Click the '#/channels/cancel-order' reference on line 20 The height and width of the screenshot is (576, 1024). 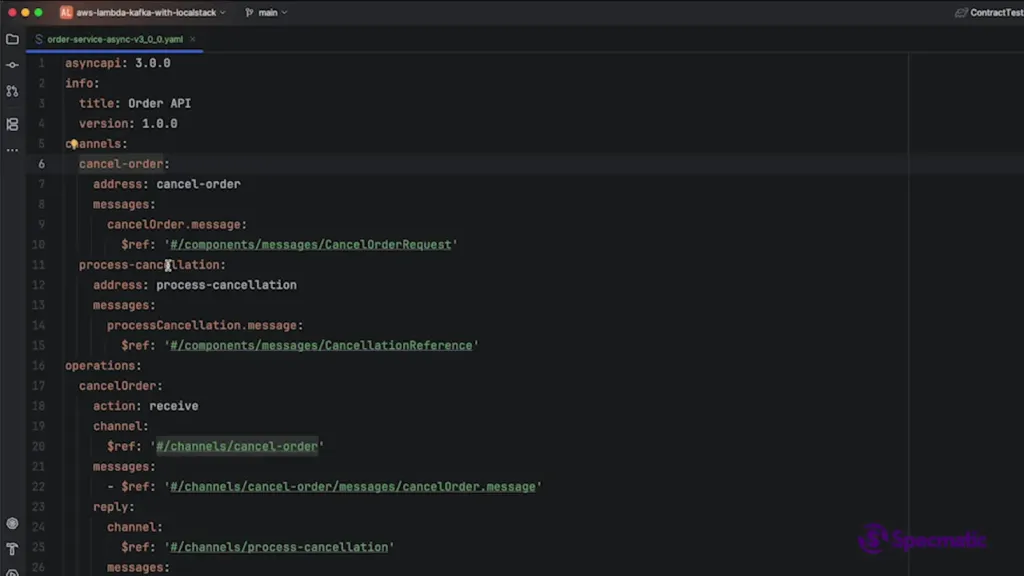tap(237, 447)
